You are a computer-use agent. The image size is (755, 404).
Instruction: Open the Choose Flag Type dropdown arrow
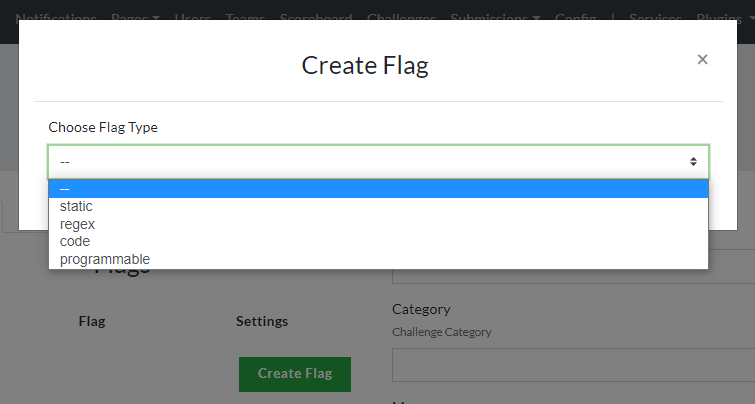693,161
